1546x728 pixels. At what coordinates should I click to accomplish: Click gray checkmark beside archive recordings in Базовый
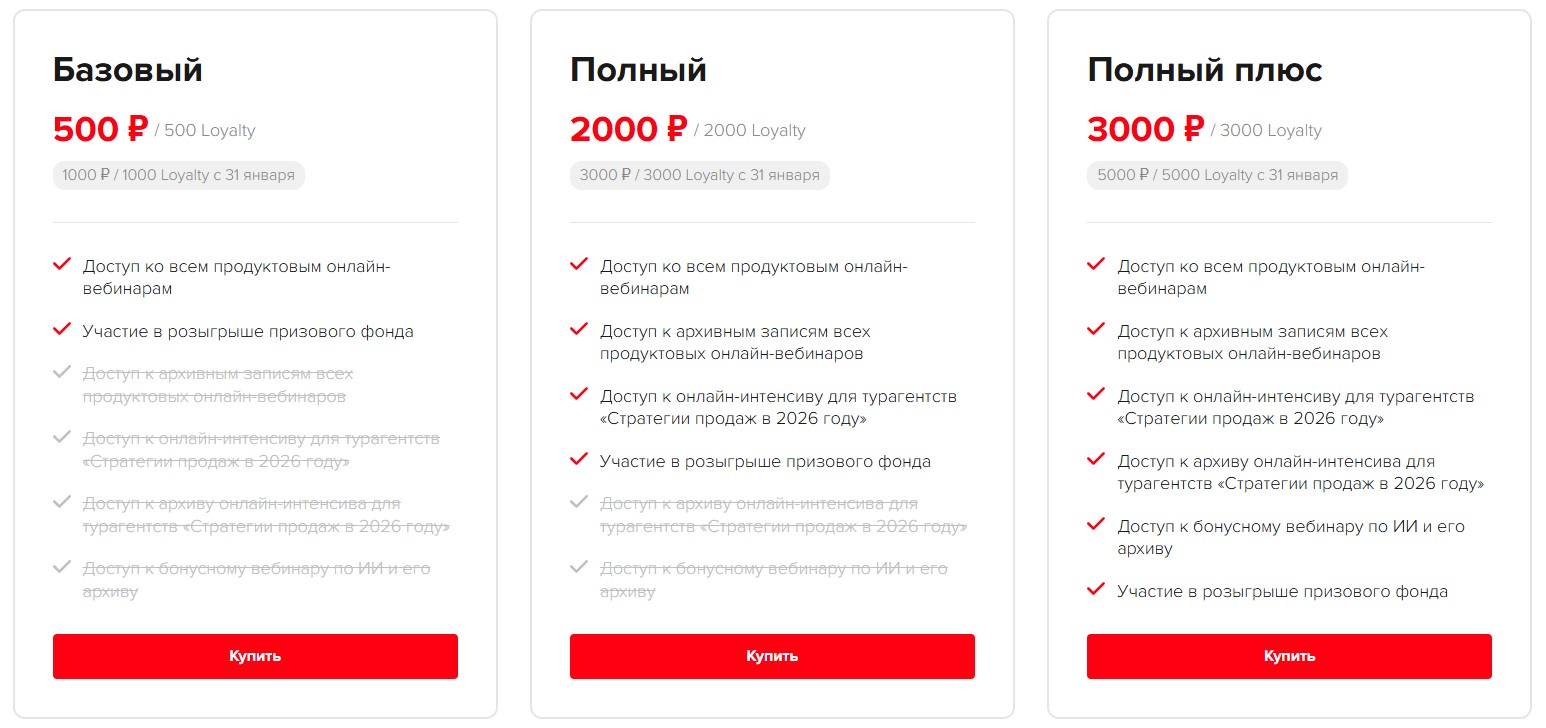[62, 372]
